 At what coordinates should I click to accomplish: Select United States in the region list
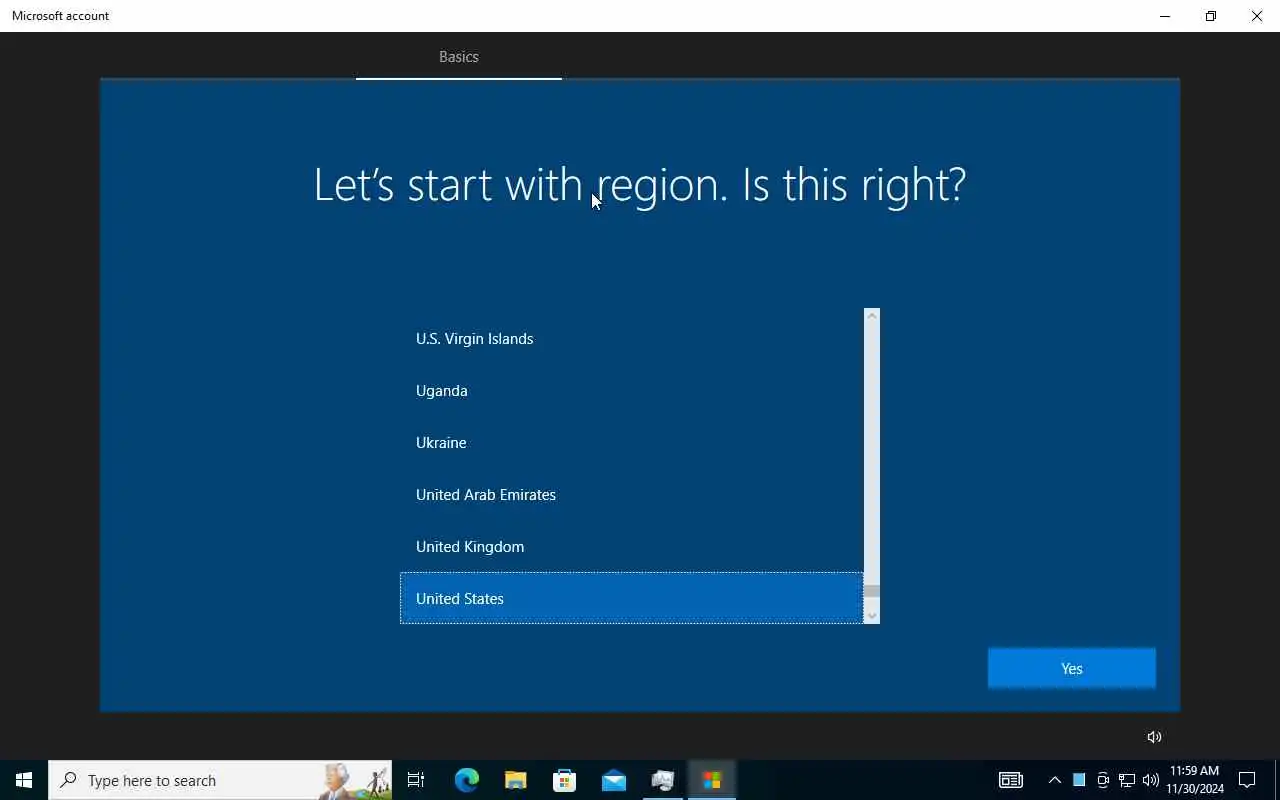pyautogui.click(x=631, y=598)
